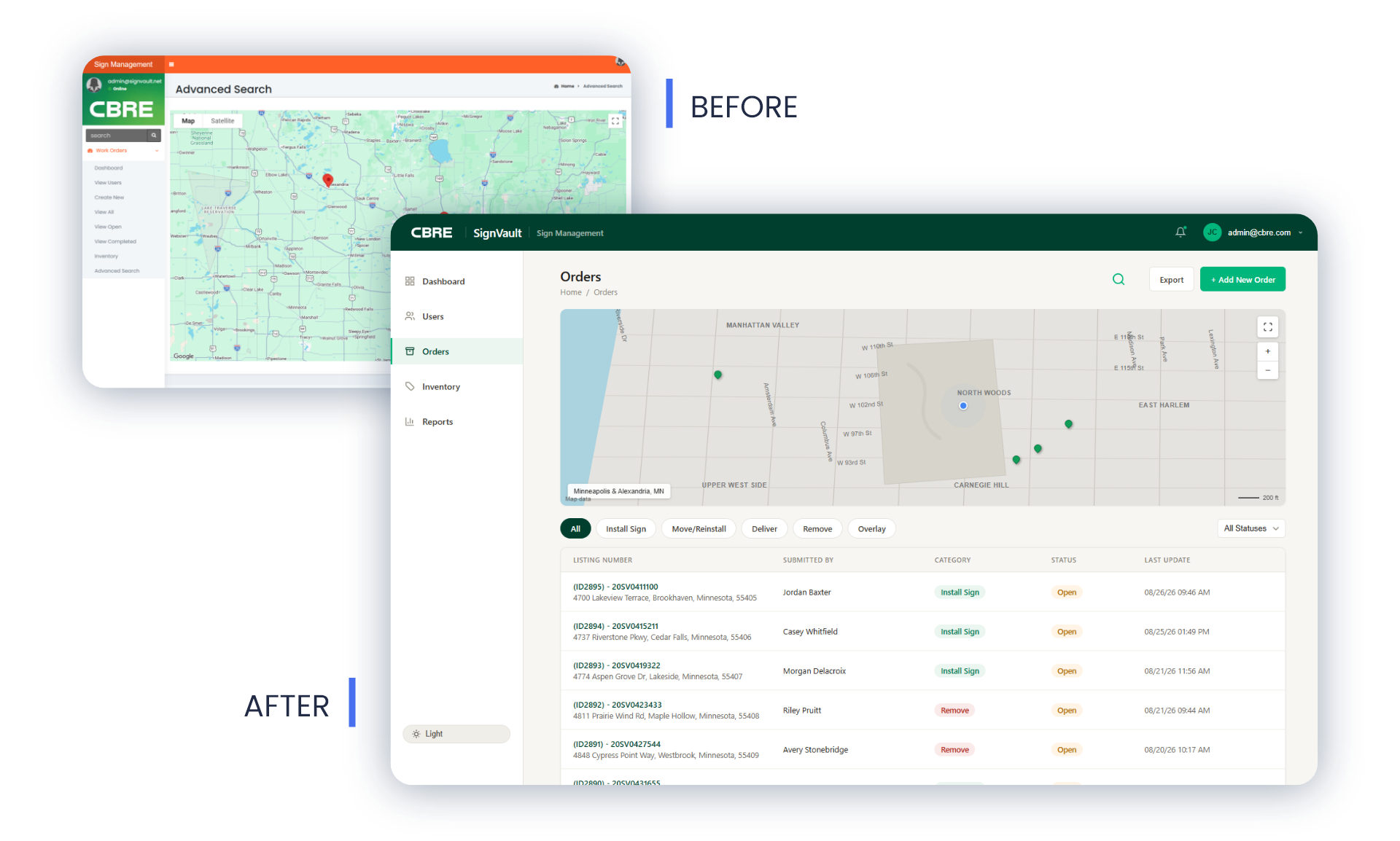Click Create New in the old sidebar
The height and width of the screenshot is (841, 1400).
point(109,197)
